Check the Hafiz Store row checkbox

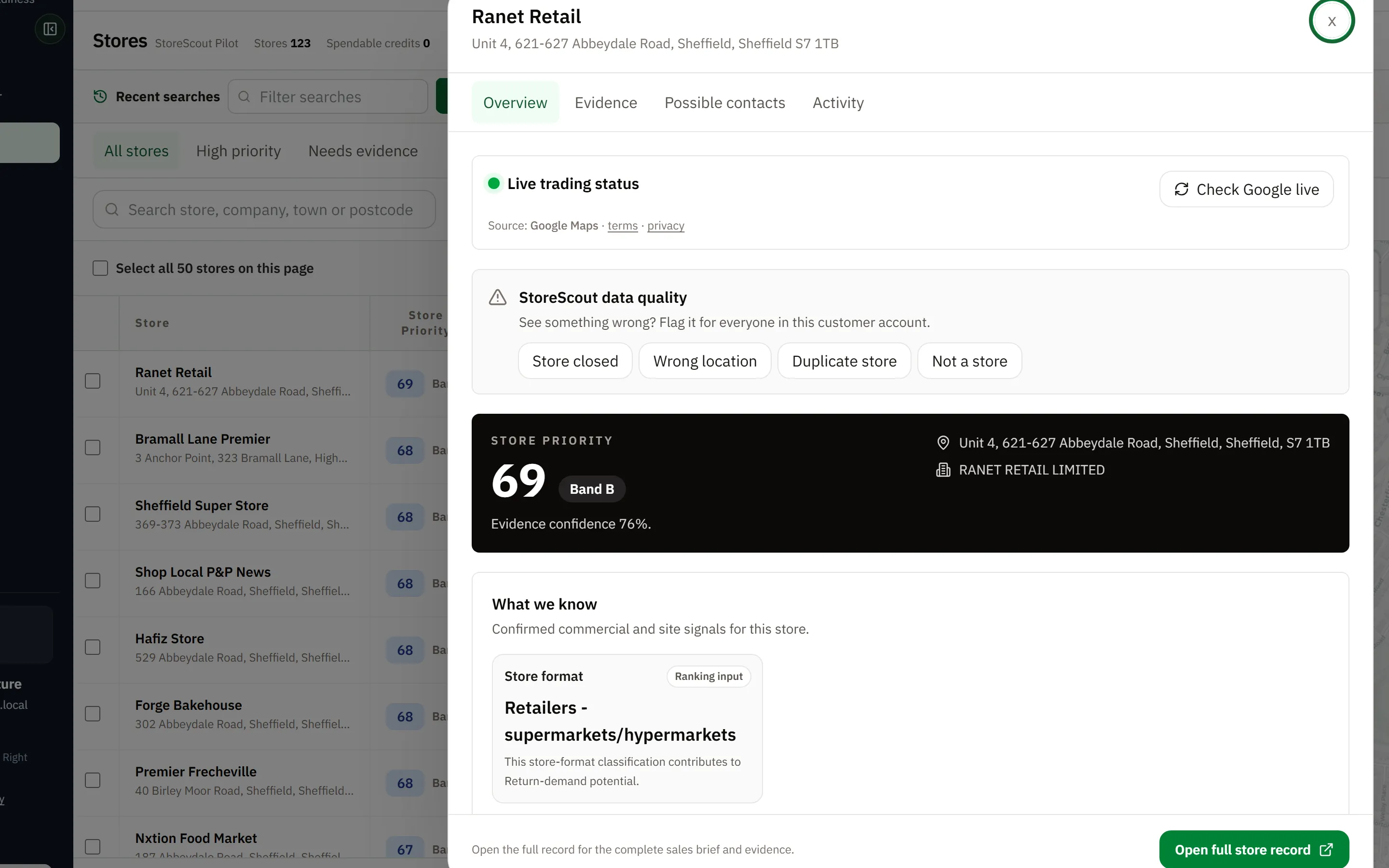point(93,648)
